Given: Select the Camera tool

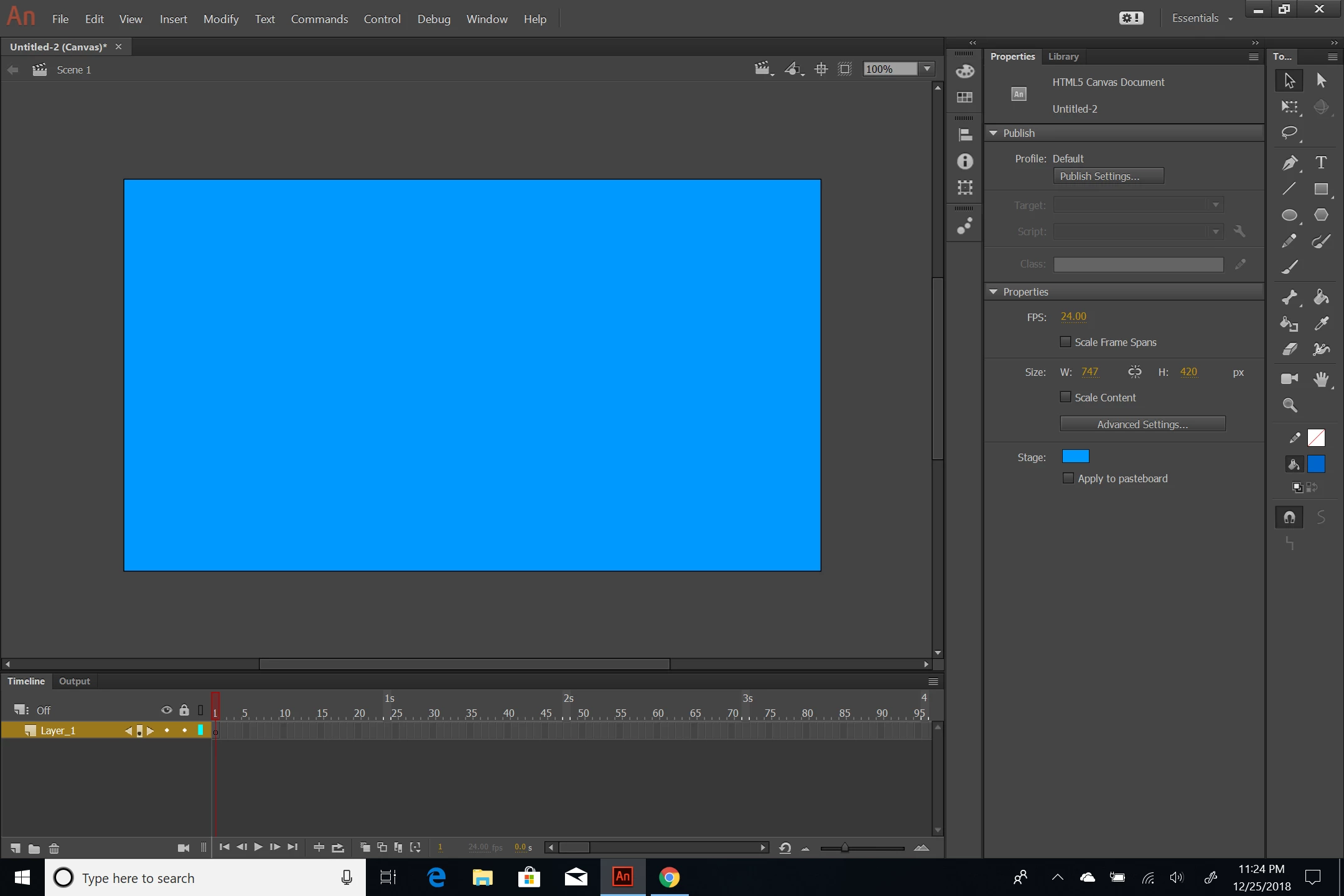Looking at the screenshot, I should click(x=1289, y=379).
